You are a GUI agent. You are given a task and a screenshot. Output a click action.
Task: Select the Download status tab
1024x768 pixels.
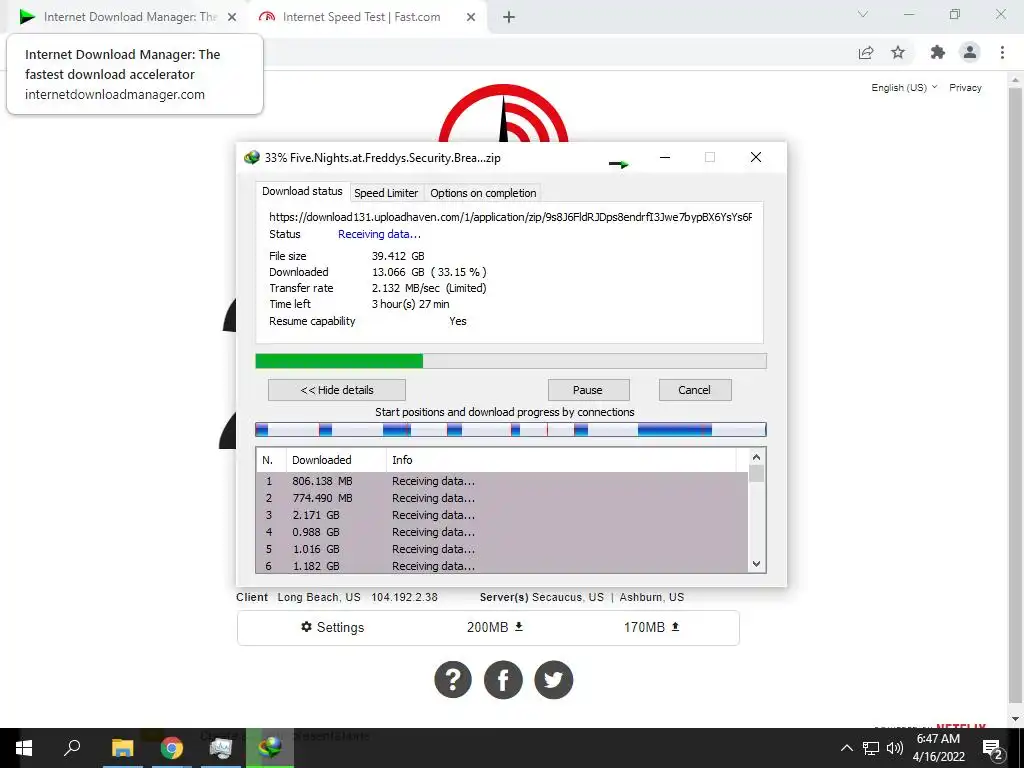click(302, 191)
